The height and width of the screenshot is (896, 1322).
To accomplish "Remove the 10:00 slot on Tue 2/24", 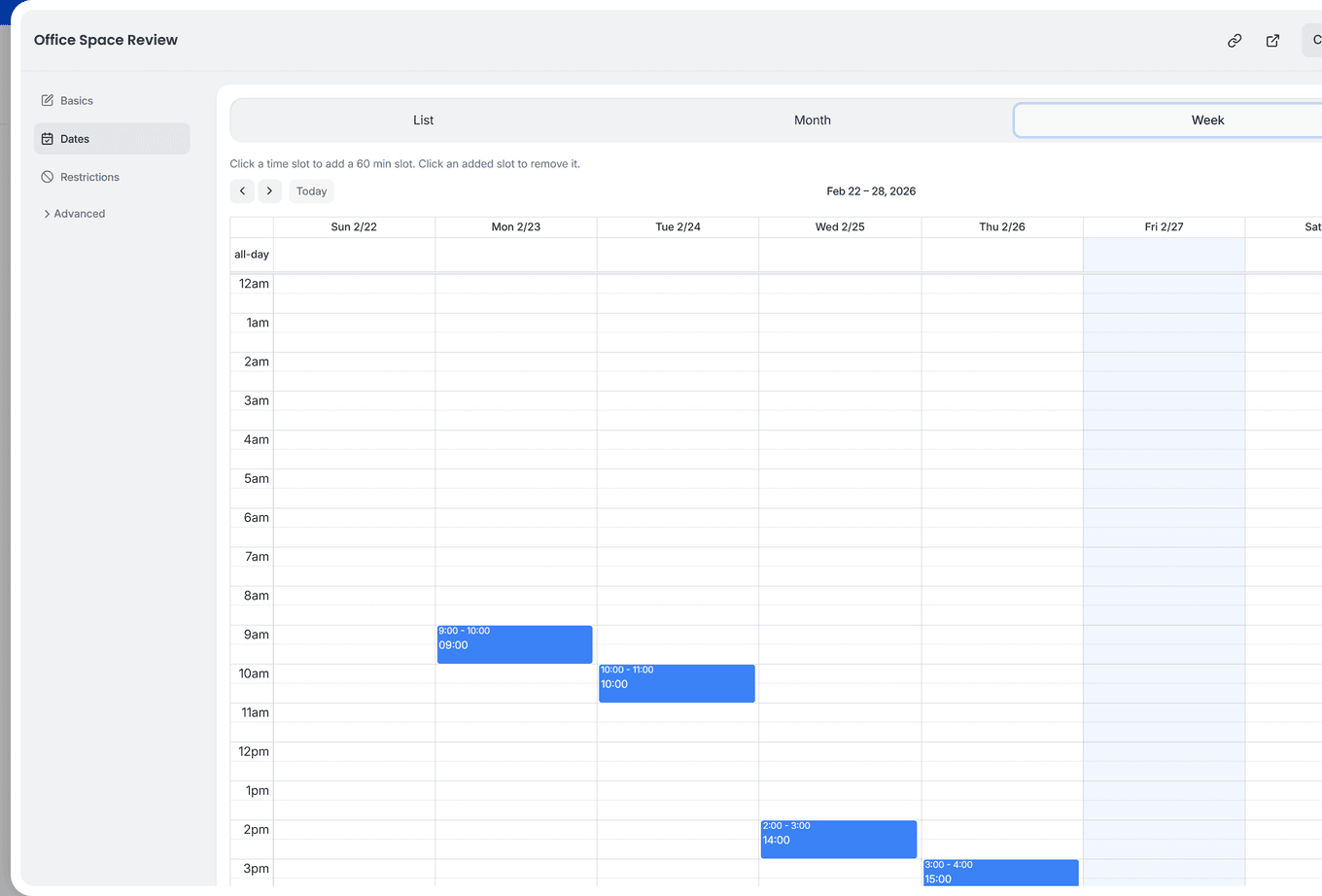I will click(x=677, y=683).
